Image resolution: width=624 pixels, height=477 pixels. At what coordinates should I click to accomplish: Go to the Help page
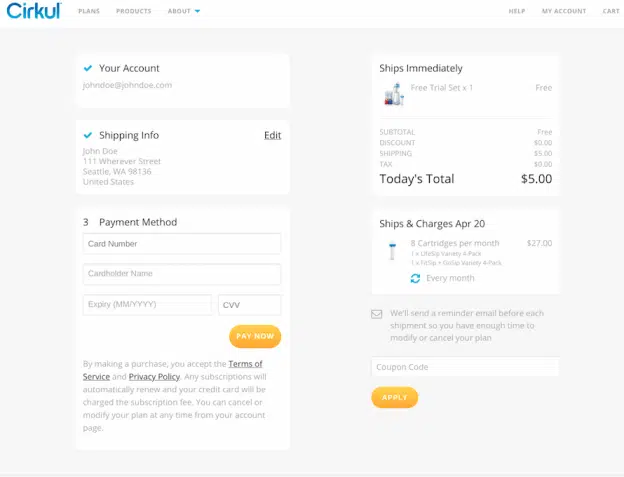tap(516, 11)
